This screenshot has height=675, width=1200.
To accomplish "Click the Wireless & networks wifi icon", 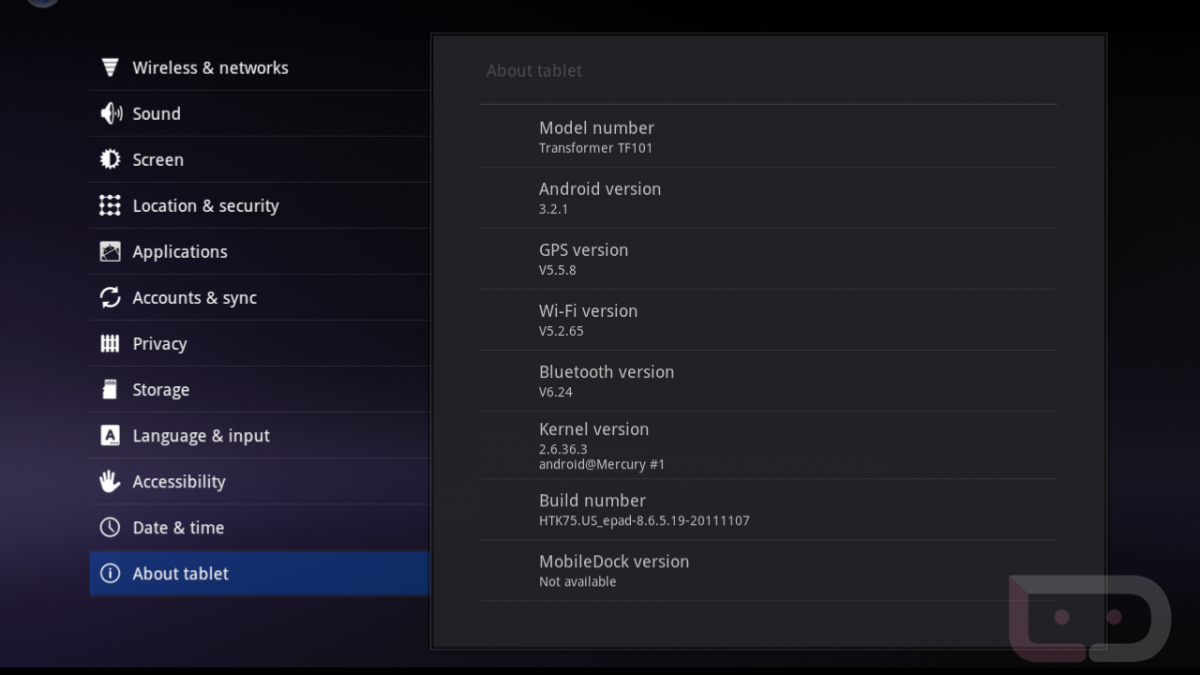I will click(110, 68).
